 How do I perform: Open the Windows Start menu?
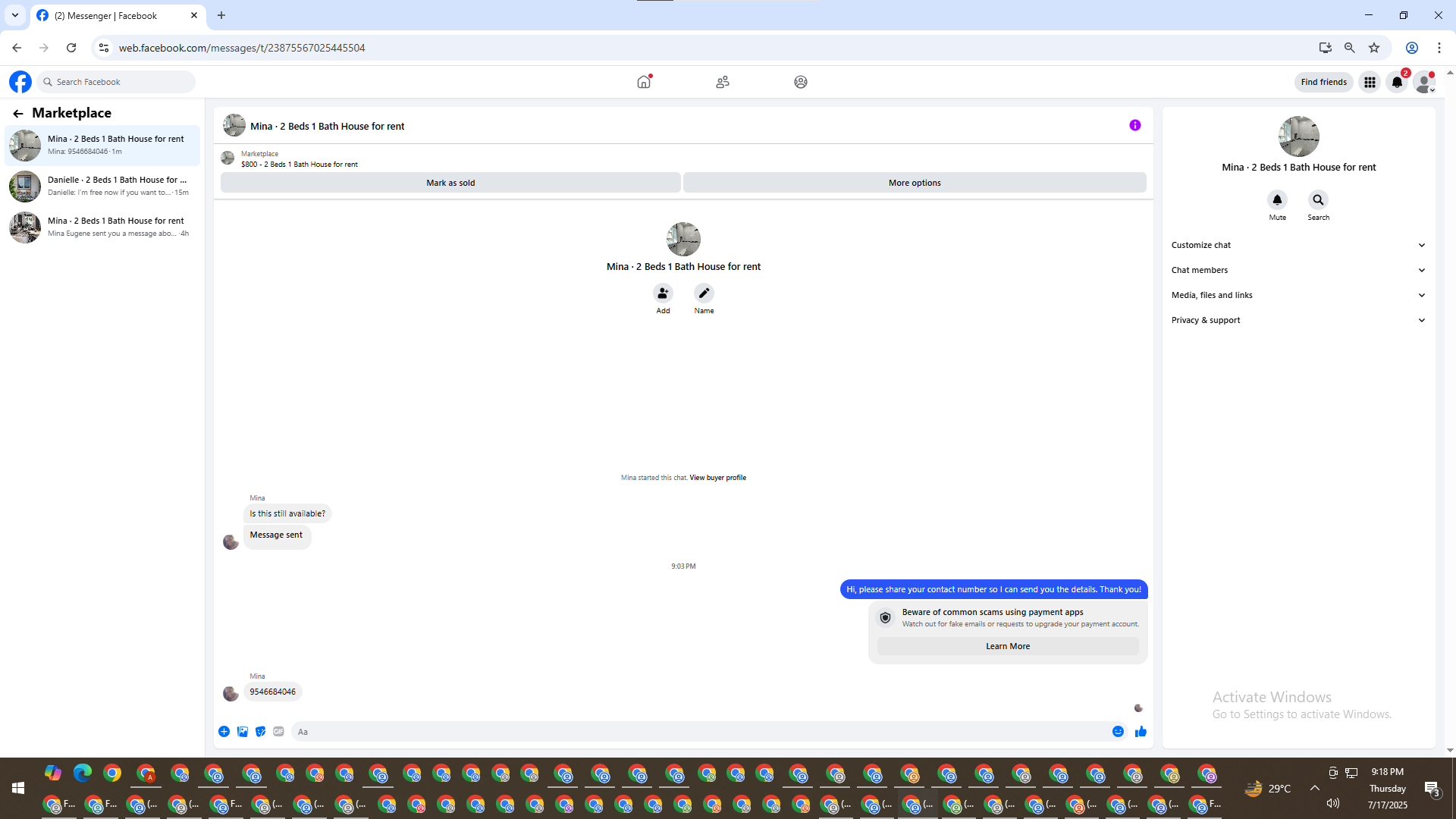tap(18, 789)
